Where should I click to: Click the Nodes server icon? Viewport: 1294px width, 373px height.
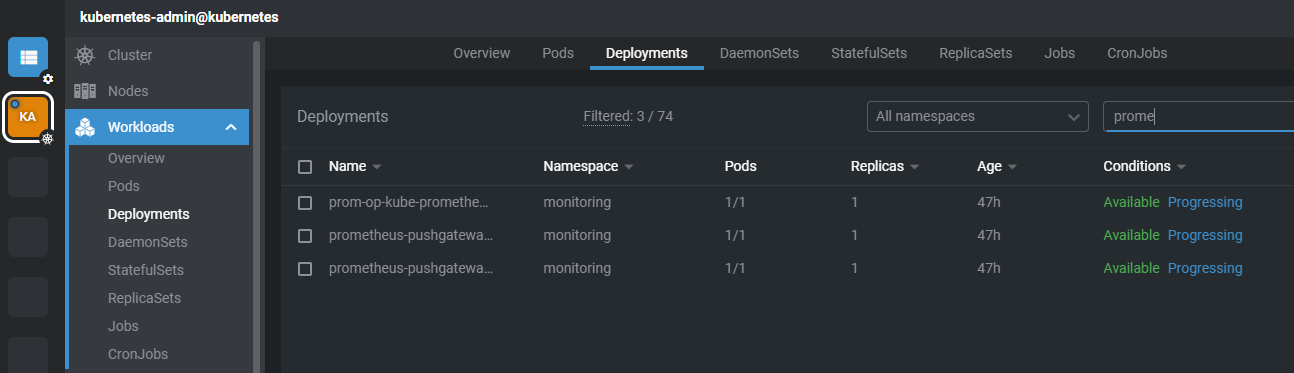85,91
